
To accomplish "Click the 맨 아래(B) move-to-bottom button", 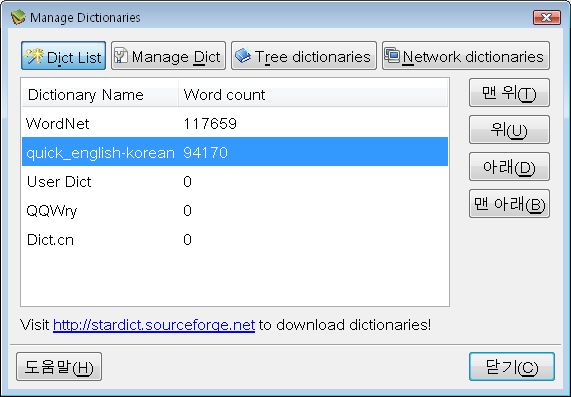I will pyautogui.click(x=509, y=204).
